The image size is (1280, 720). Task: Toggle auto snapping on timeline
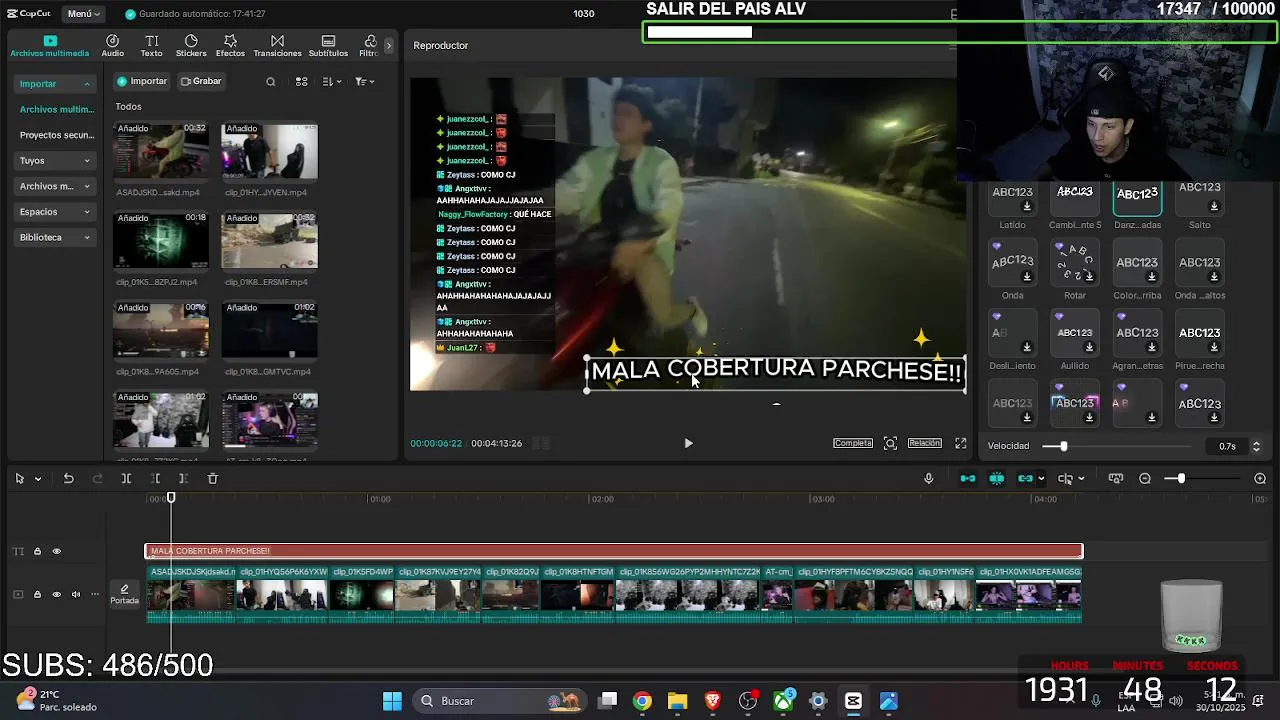tap(996, 479)
